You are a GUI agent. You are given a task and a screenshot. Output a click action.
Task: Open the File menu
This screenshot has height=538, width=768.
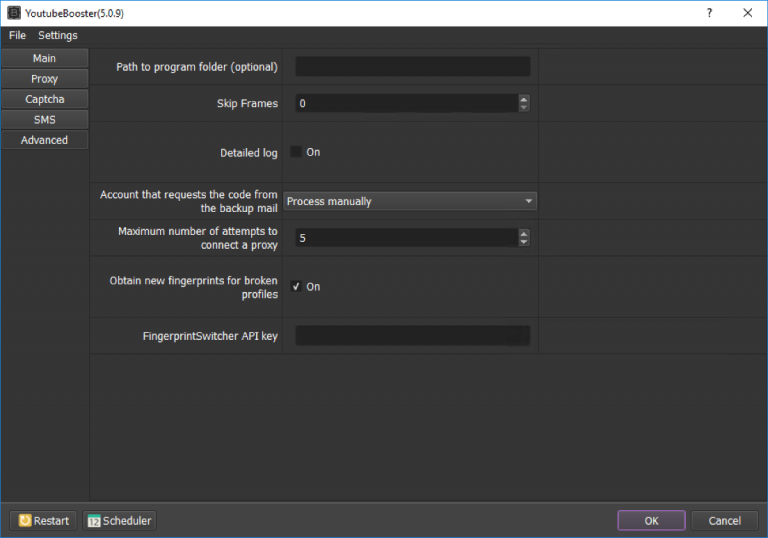pyautogui.click(x=17, y=35)
